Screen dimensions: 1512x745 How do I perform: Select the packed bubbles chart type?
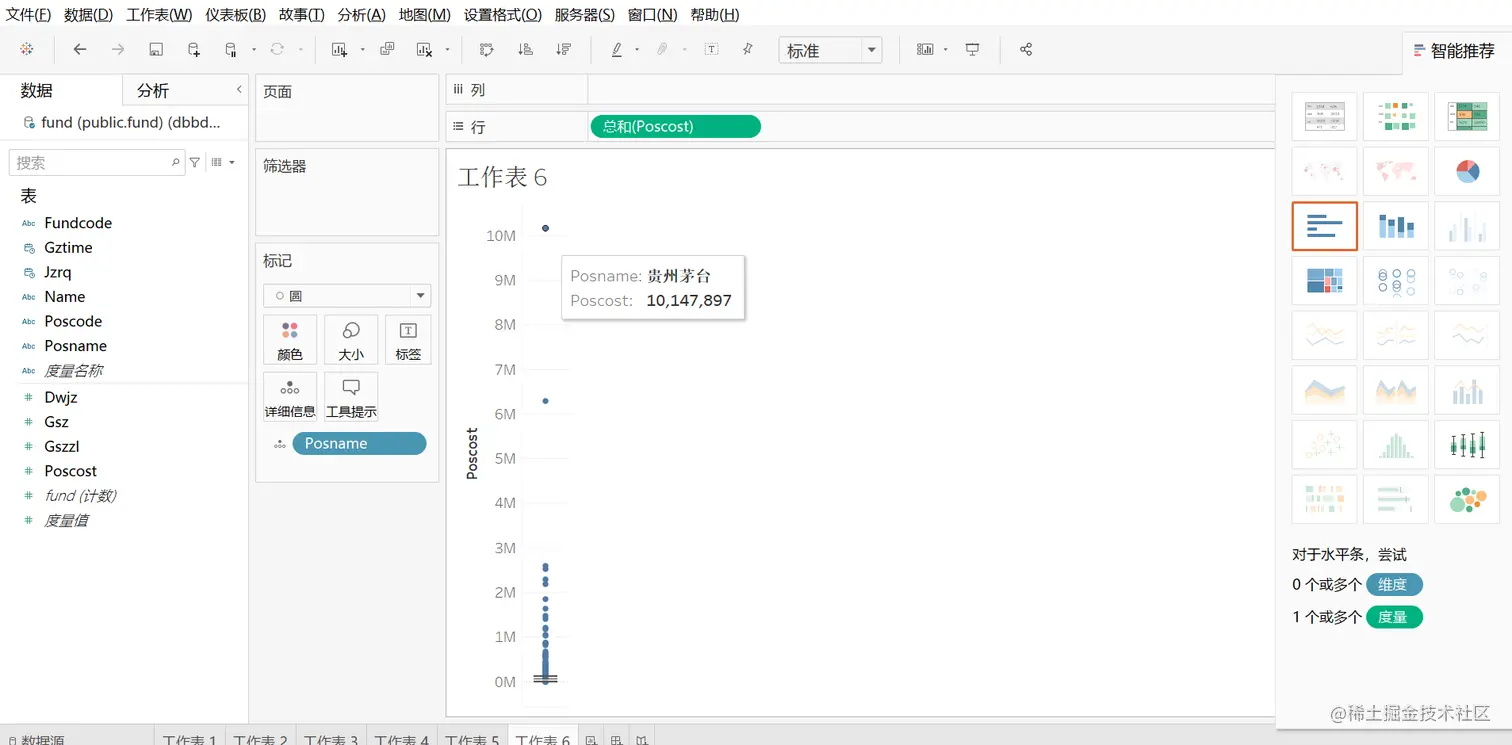click(x=1467, y=499)
